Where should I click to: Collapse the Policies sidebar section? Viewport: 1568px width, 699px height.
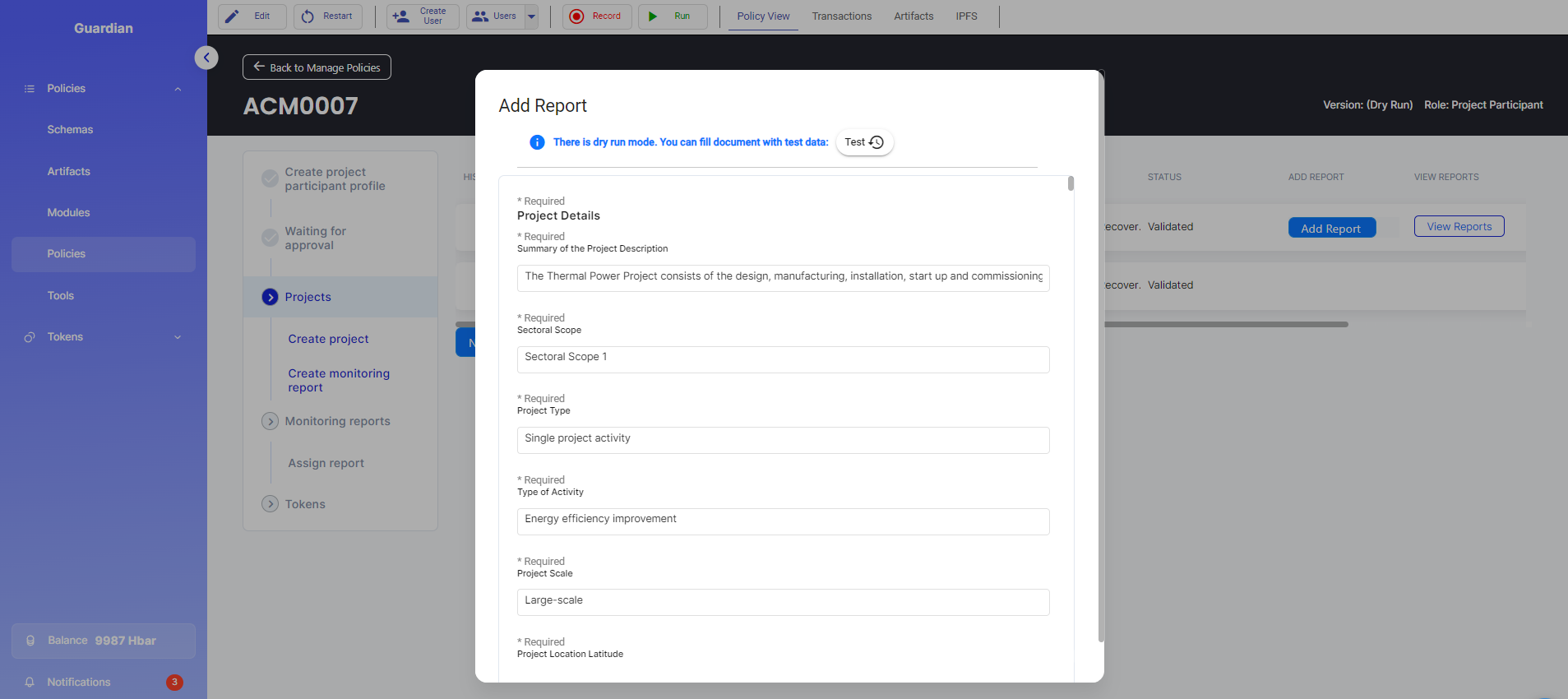tap(178, 89)
